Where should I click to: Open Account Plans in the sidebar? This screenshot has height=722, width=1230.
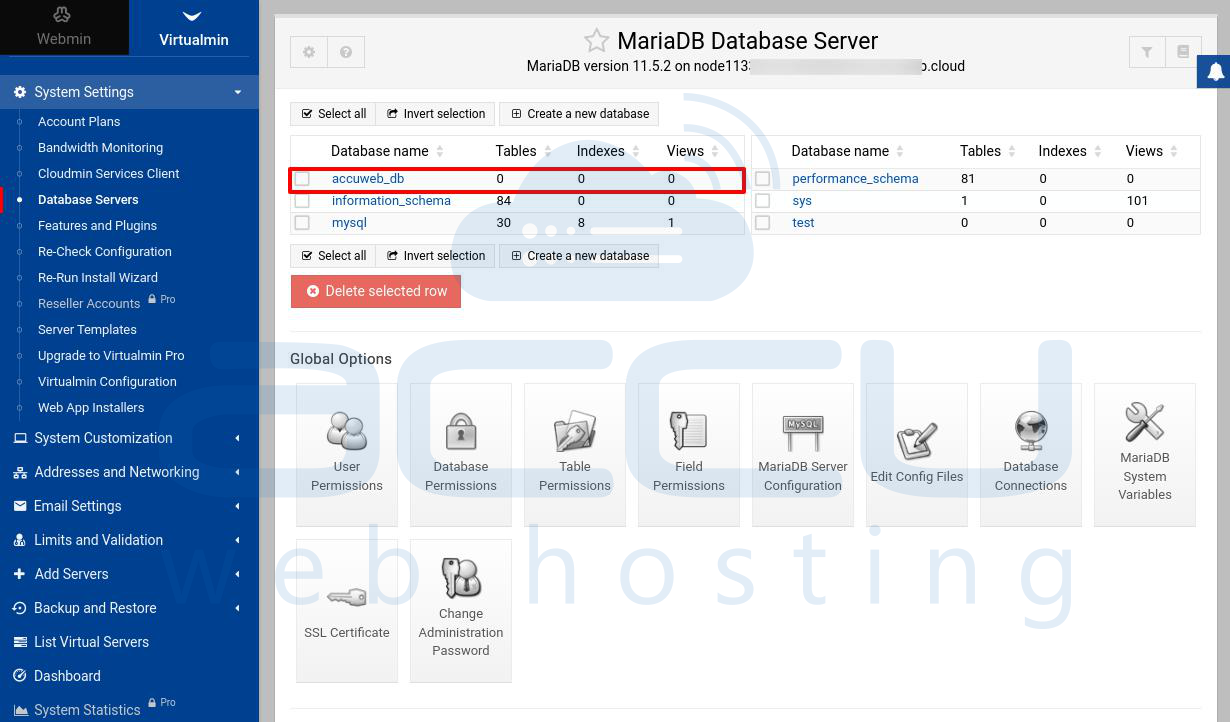[79, 121]
